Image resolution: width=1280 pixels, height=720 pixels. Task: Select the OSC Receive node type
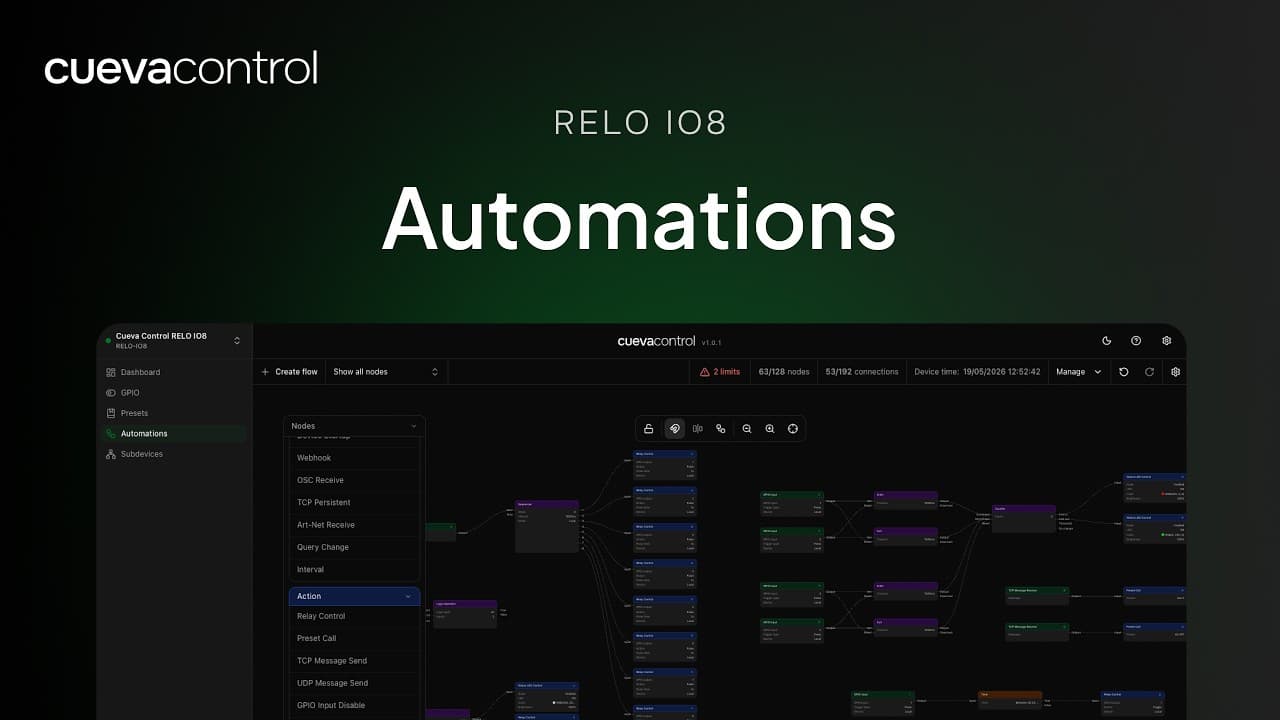click(354, 480)
